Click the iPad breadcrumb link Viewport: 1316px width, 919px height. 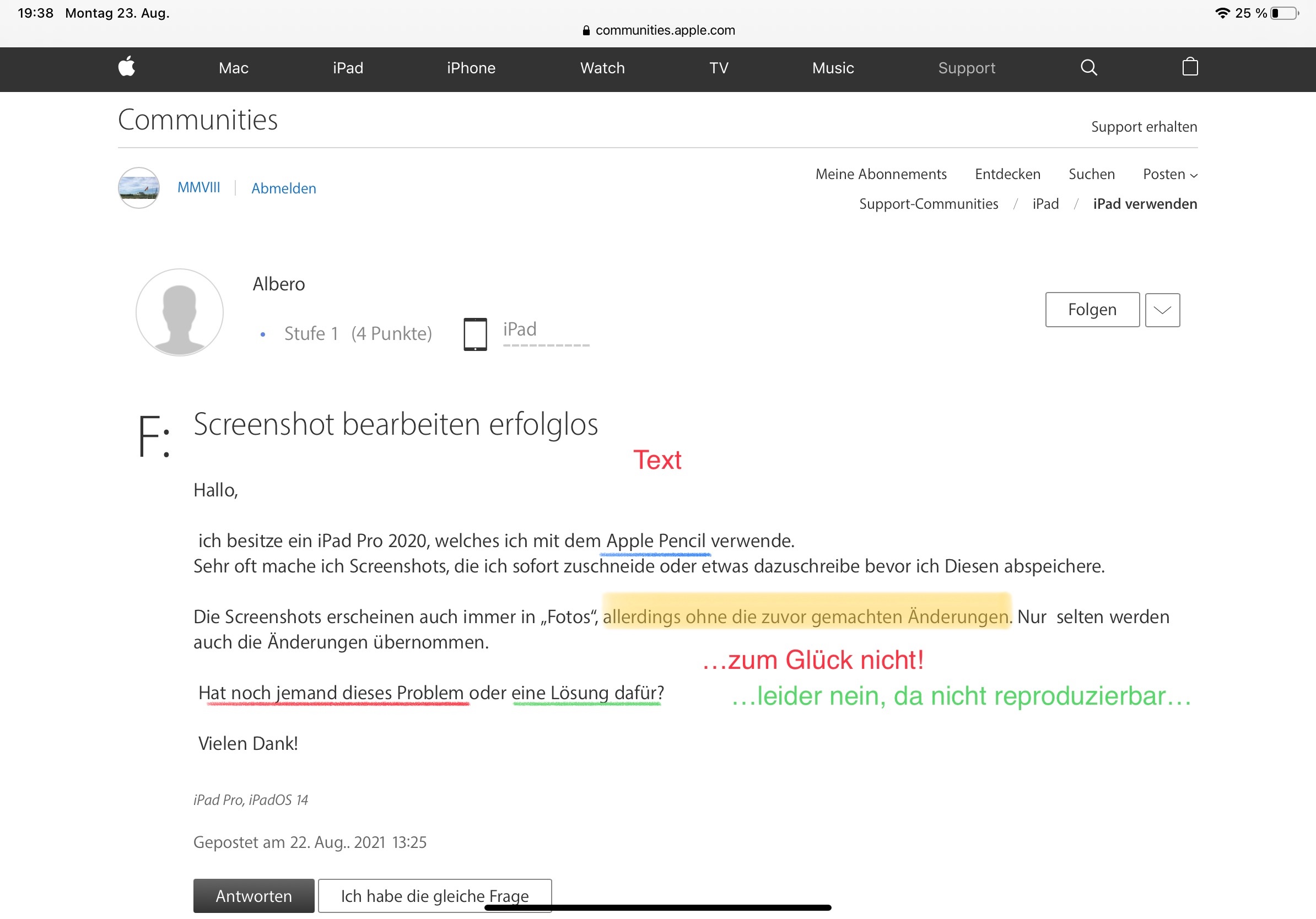click(x=1045, y=204)
